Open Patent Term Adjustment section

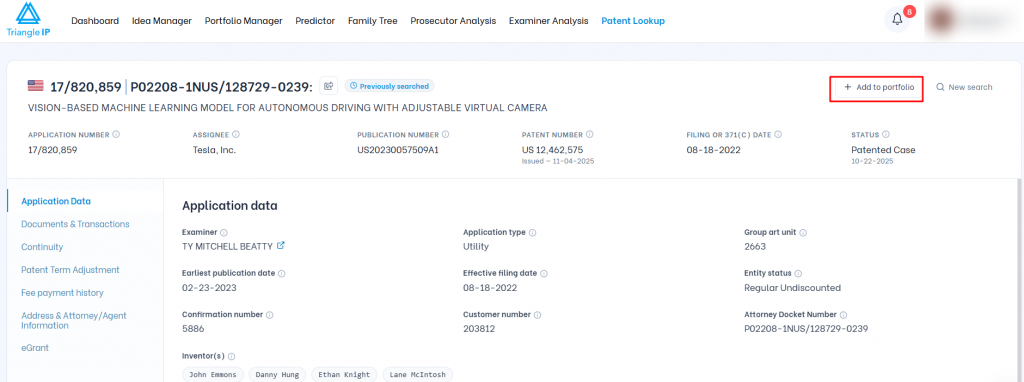[70, 270]
